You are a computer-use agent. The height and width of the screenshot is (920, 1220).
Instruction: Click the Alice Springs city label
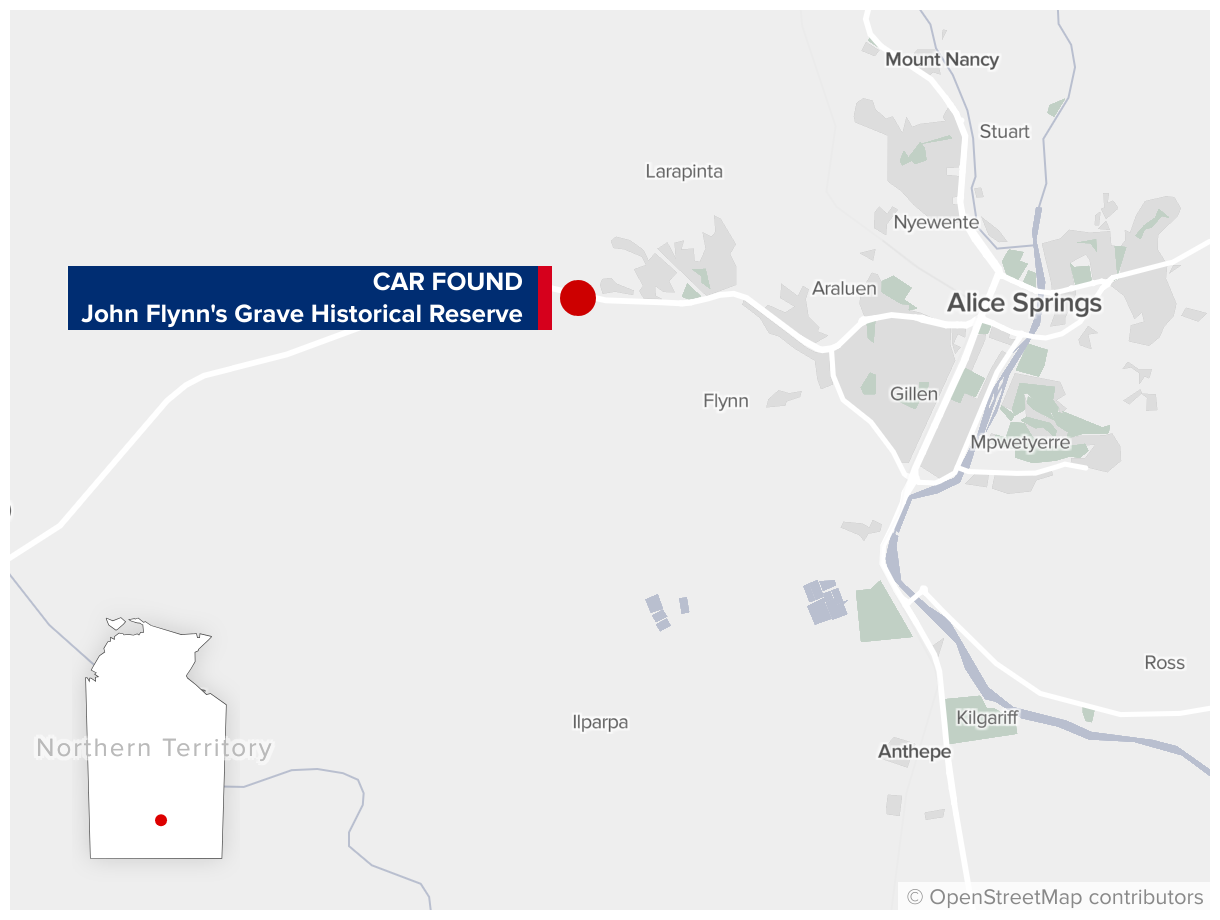pyautogui.click(x=1024, y=303)
